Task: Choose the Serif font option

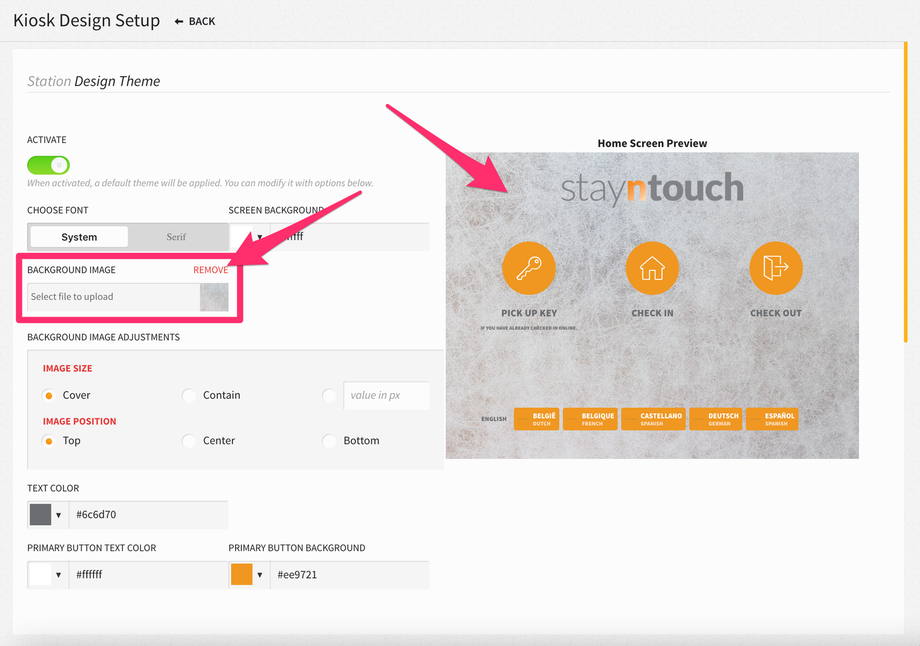Action: coord(176,237)
